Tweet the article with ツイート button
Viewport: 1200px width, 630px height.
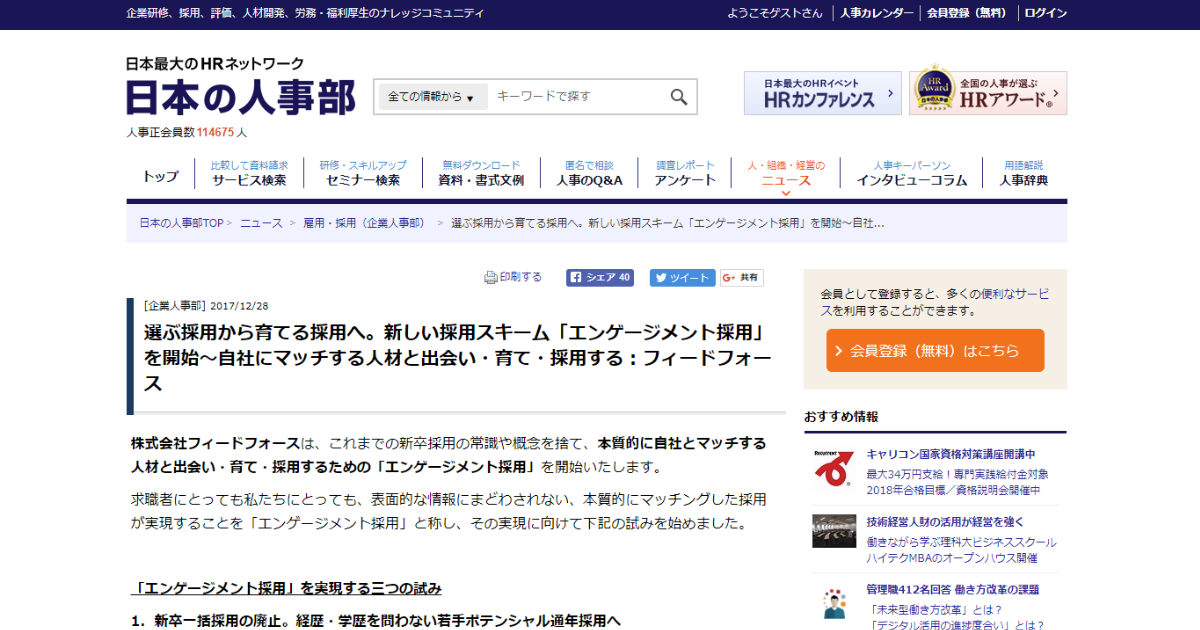click(682, 278)
